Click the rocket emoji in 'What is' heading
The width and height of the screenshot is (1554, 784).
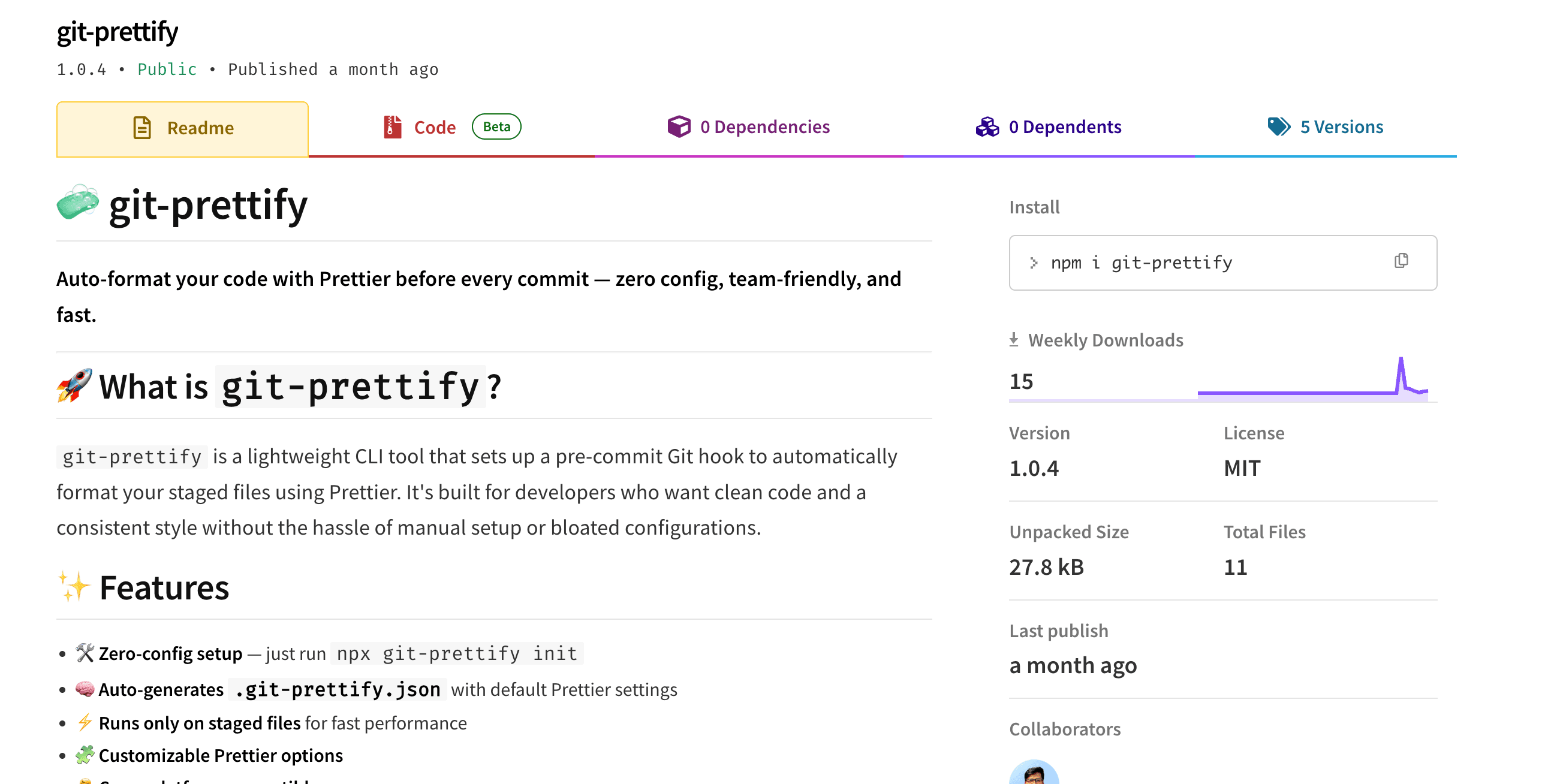74,385
